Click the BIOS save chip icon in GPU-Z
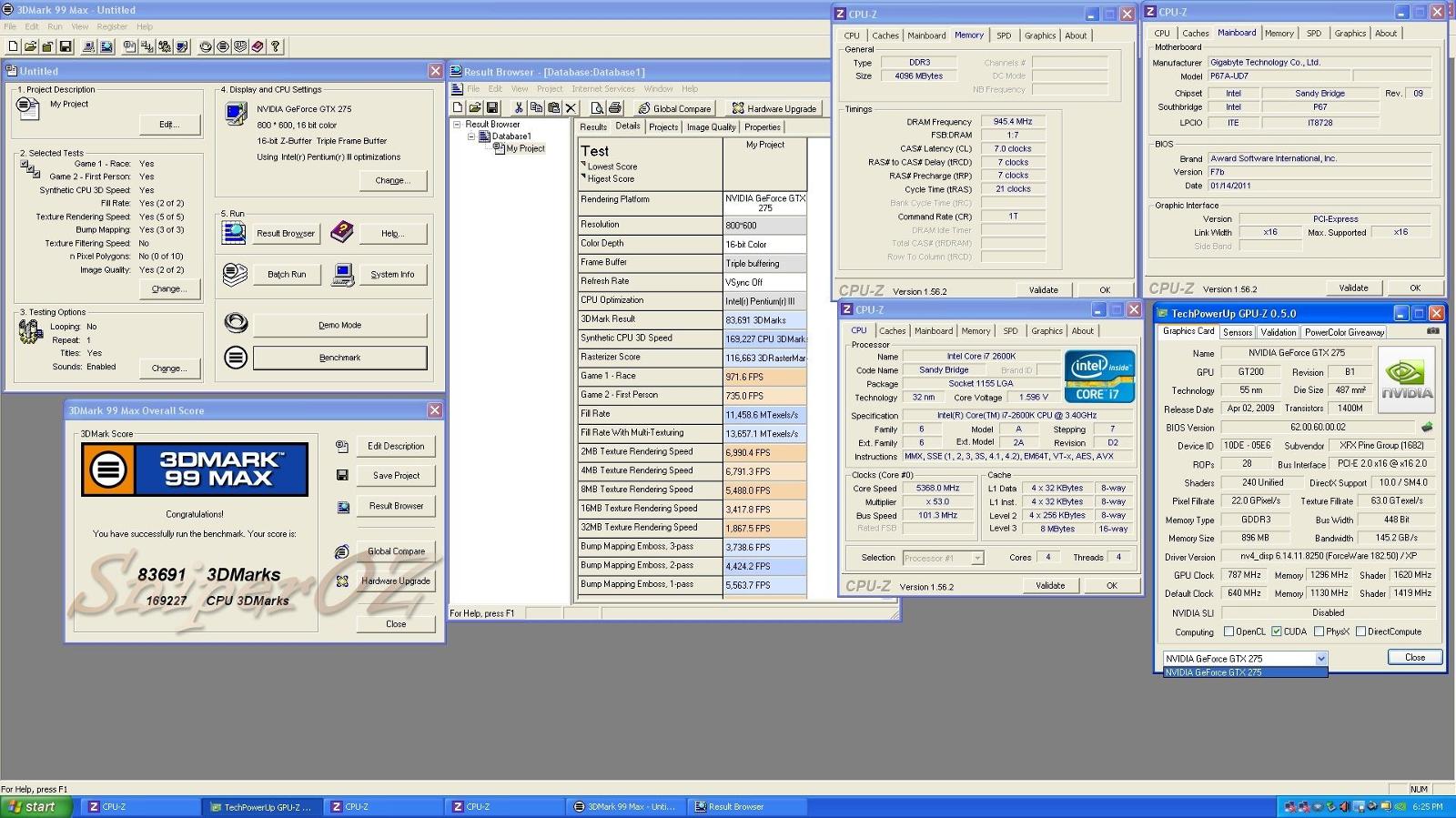Viewport: 1456px width, 818px height. click(x=1427, y=427)
